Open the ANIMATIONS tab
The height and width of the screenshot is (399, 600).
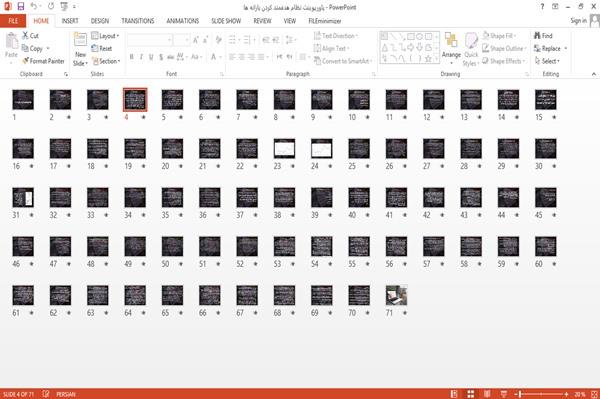tap(183, 21)
